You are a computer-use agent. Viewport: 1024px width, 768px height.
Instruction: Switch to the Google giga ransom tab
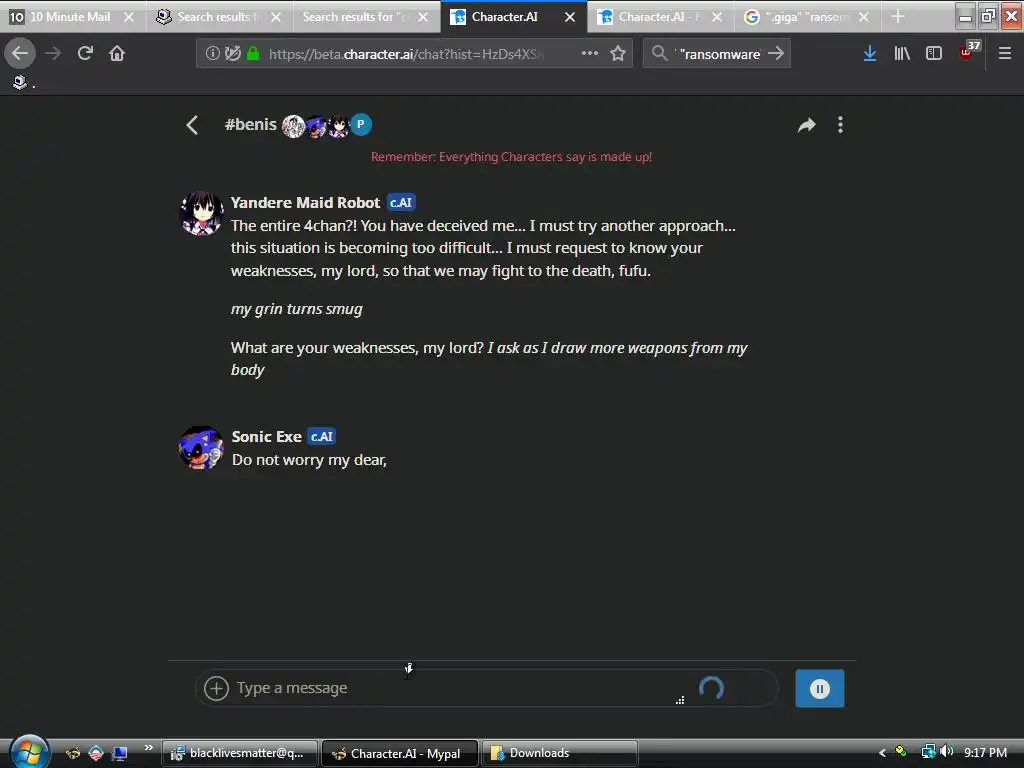pos(798,17)
